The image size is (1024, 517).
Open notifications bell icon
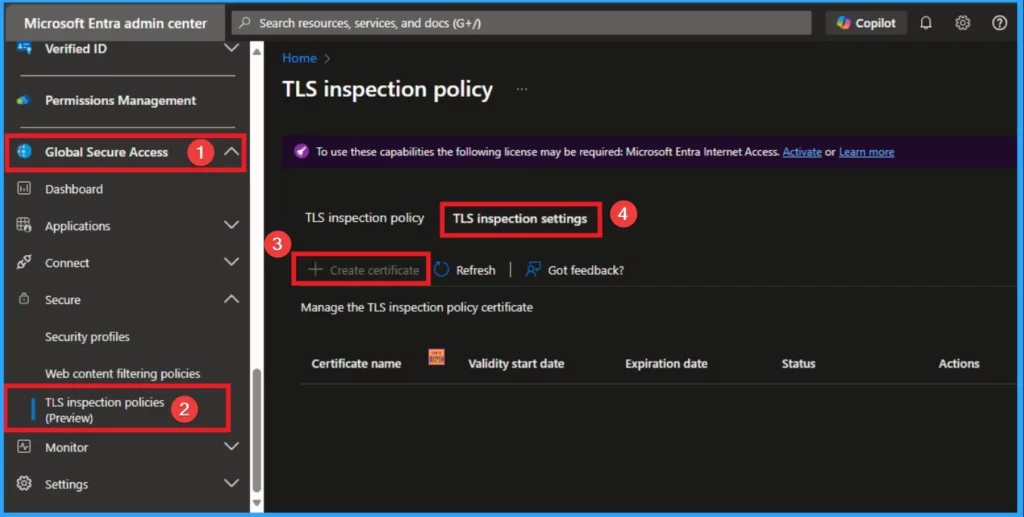click(x=925, y=23)
